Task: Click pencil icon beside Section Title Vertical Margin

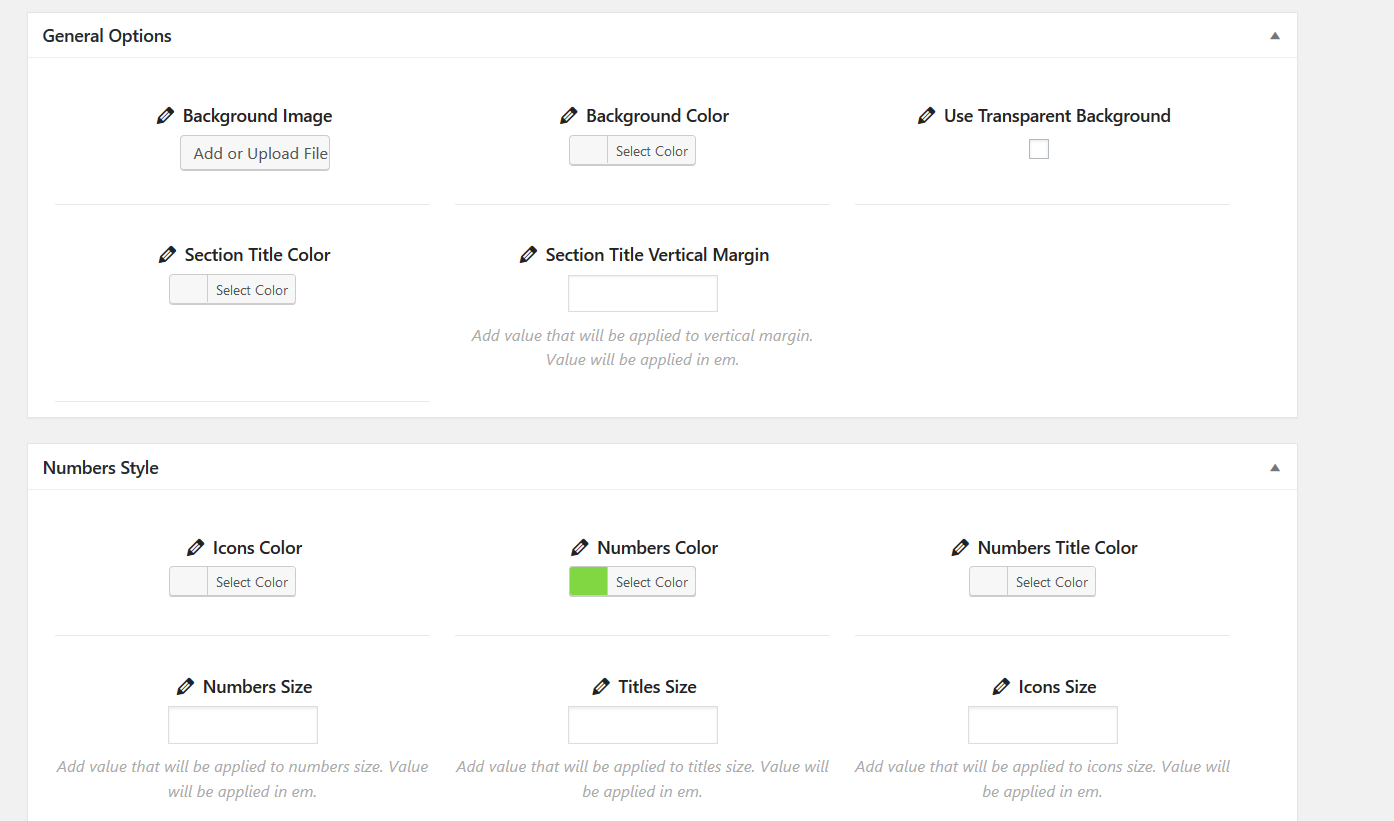Action: [x=529, y=255]
